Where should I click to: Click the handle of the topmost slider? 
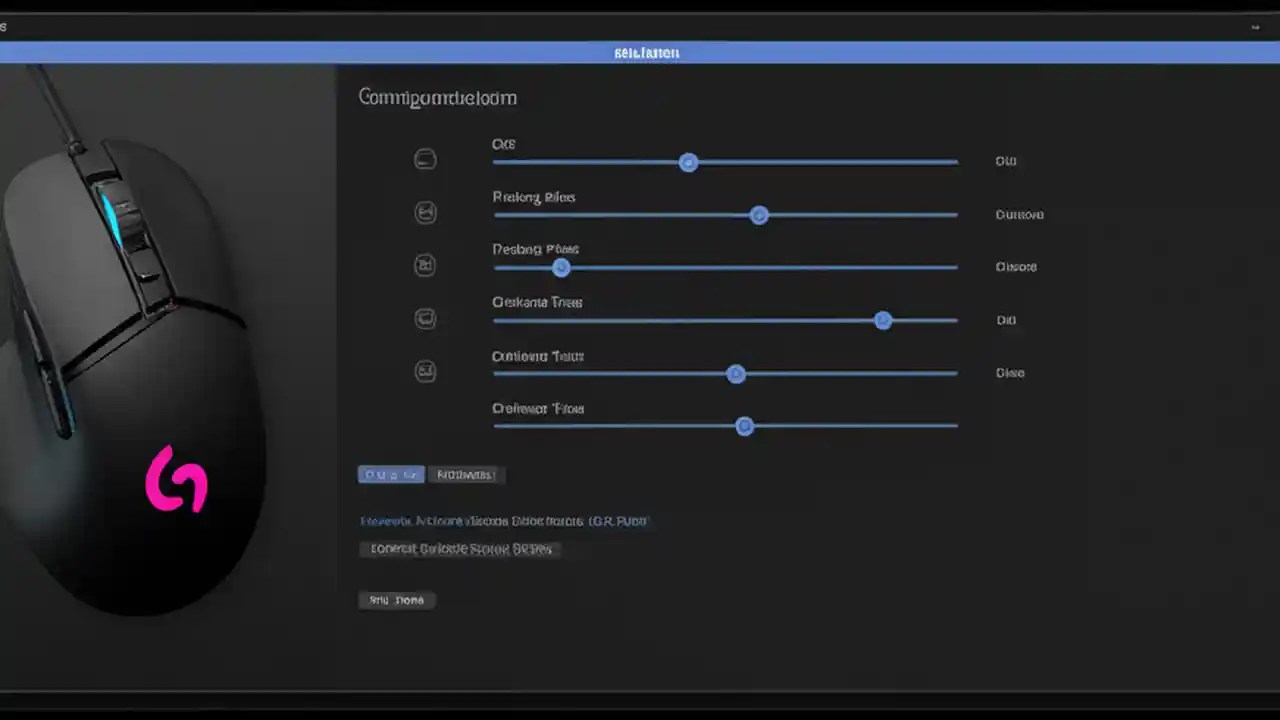click(x=688, y=163)
